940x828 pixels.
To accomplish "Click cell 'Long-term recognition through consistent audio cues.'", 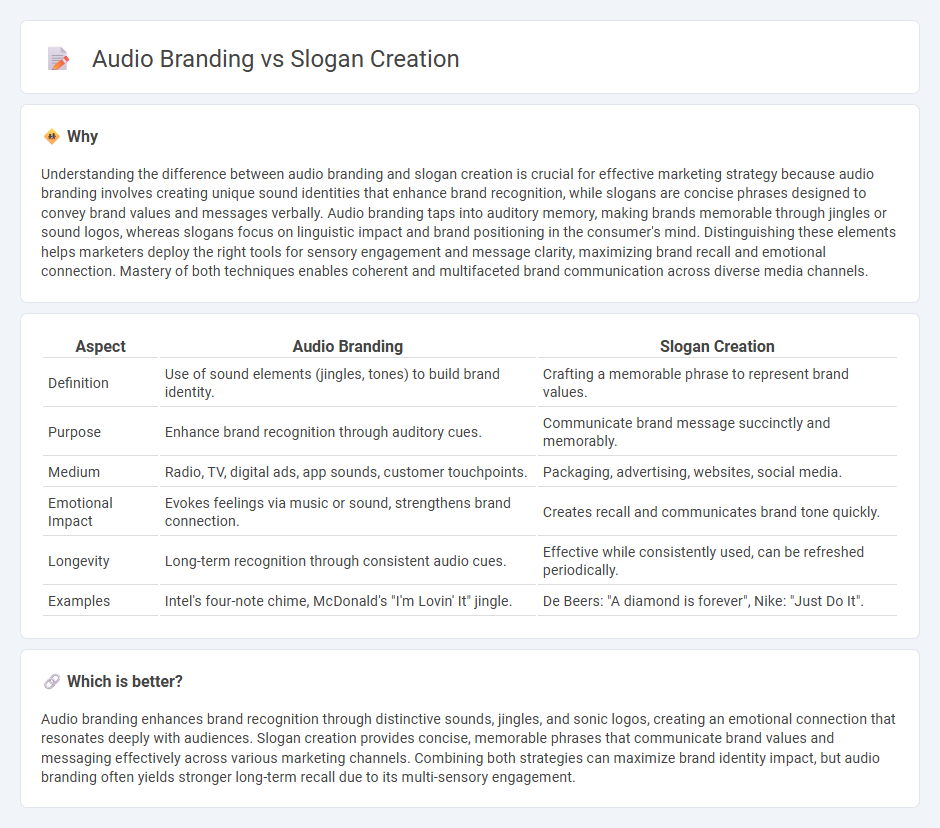I will point(348,561).
